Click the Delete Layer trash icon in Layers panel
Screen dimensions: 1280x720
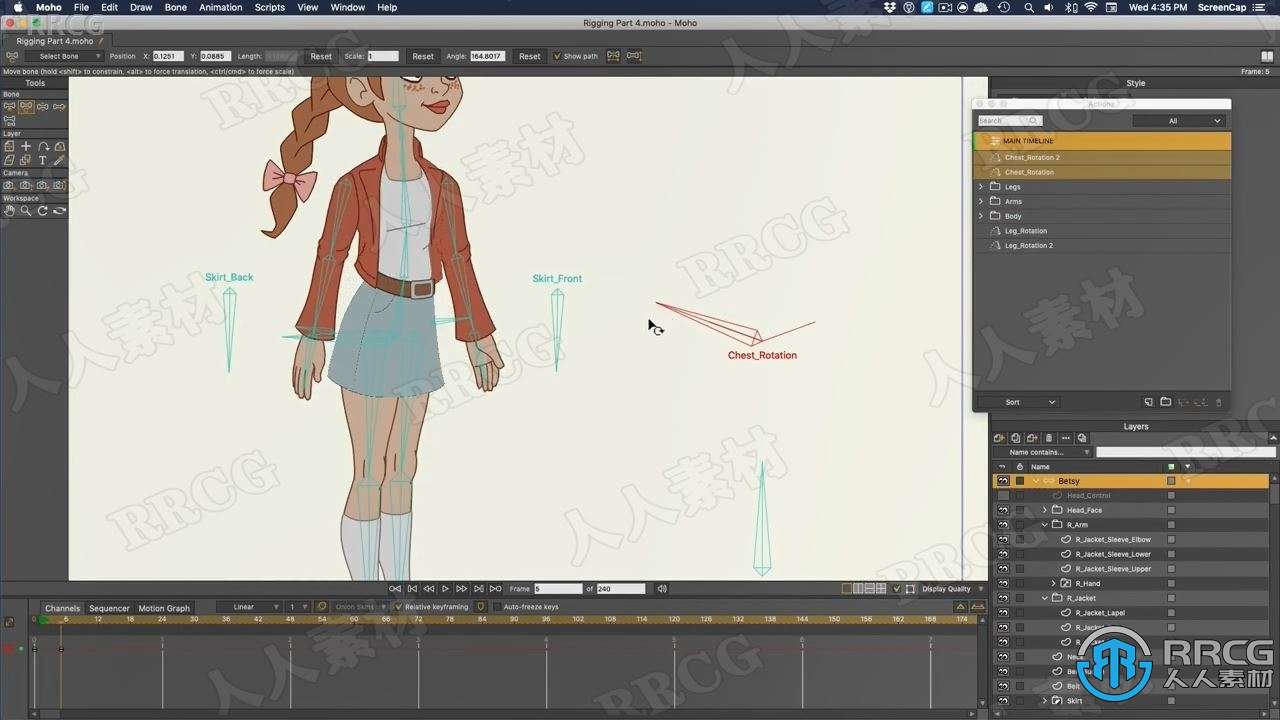pos(1048,438)
